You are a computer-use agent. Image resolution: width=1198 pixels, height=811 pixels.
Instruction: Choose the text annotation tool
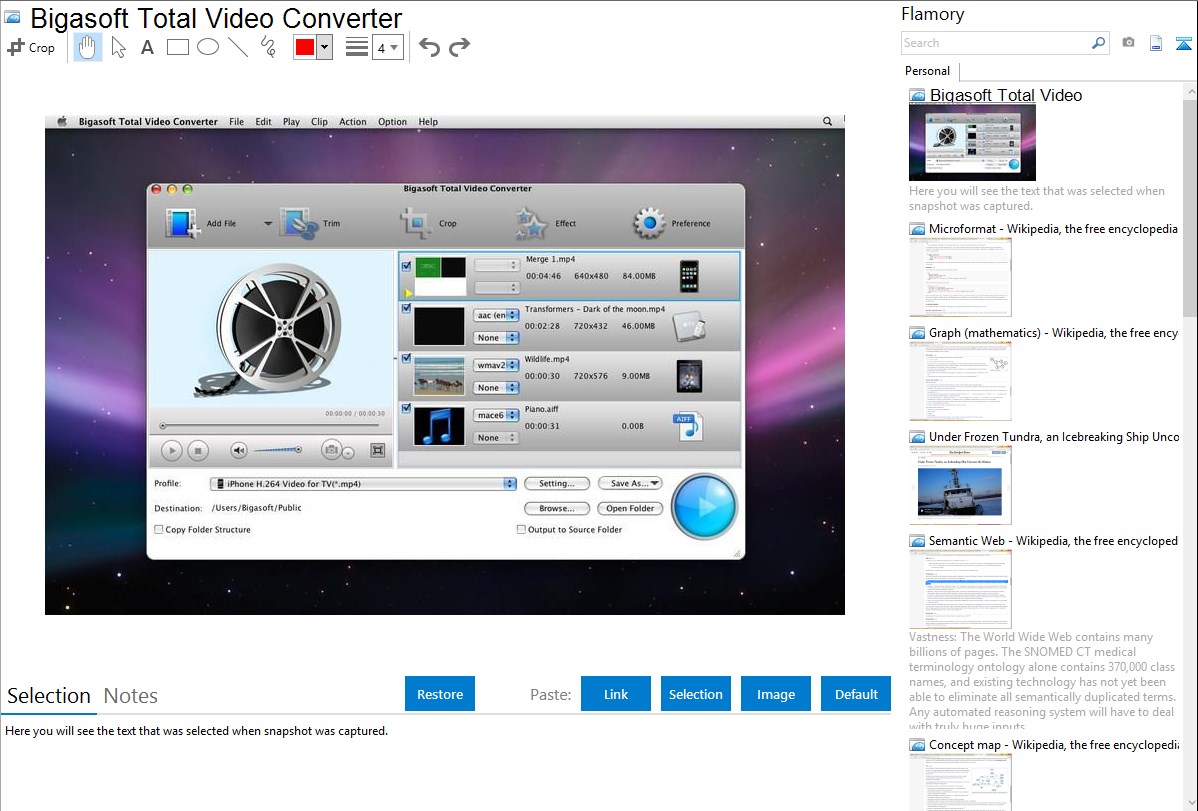[x=147, y=47]
